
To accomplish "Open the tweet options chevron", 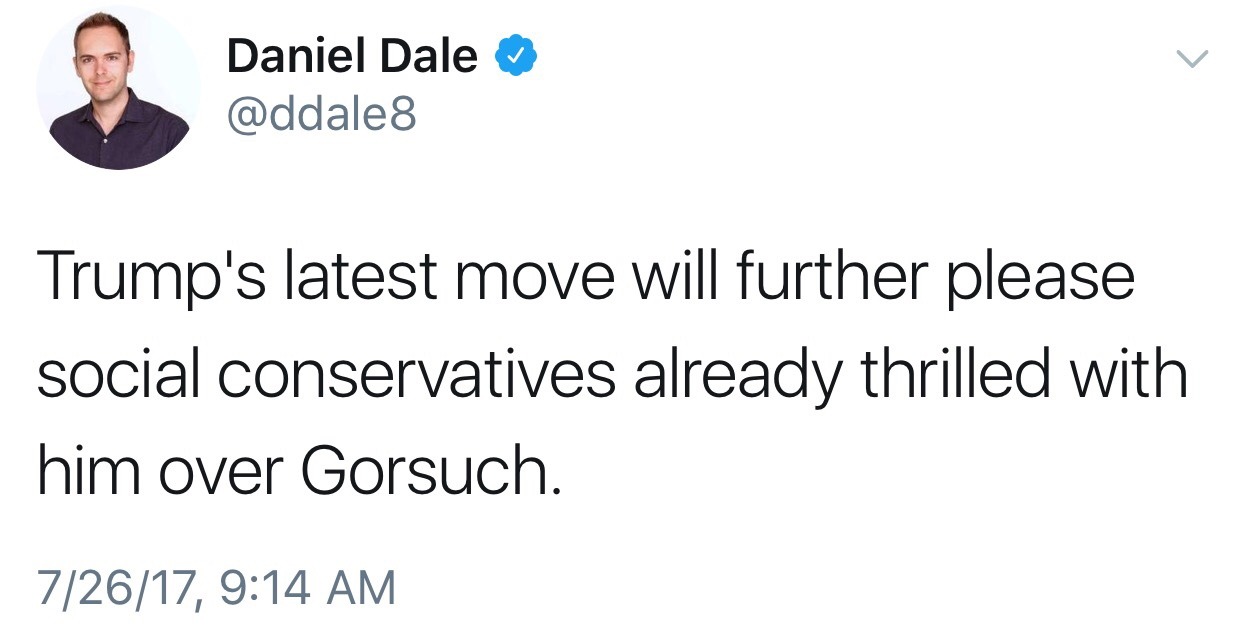I will (1191, 60).
